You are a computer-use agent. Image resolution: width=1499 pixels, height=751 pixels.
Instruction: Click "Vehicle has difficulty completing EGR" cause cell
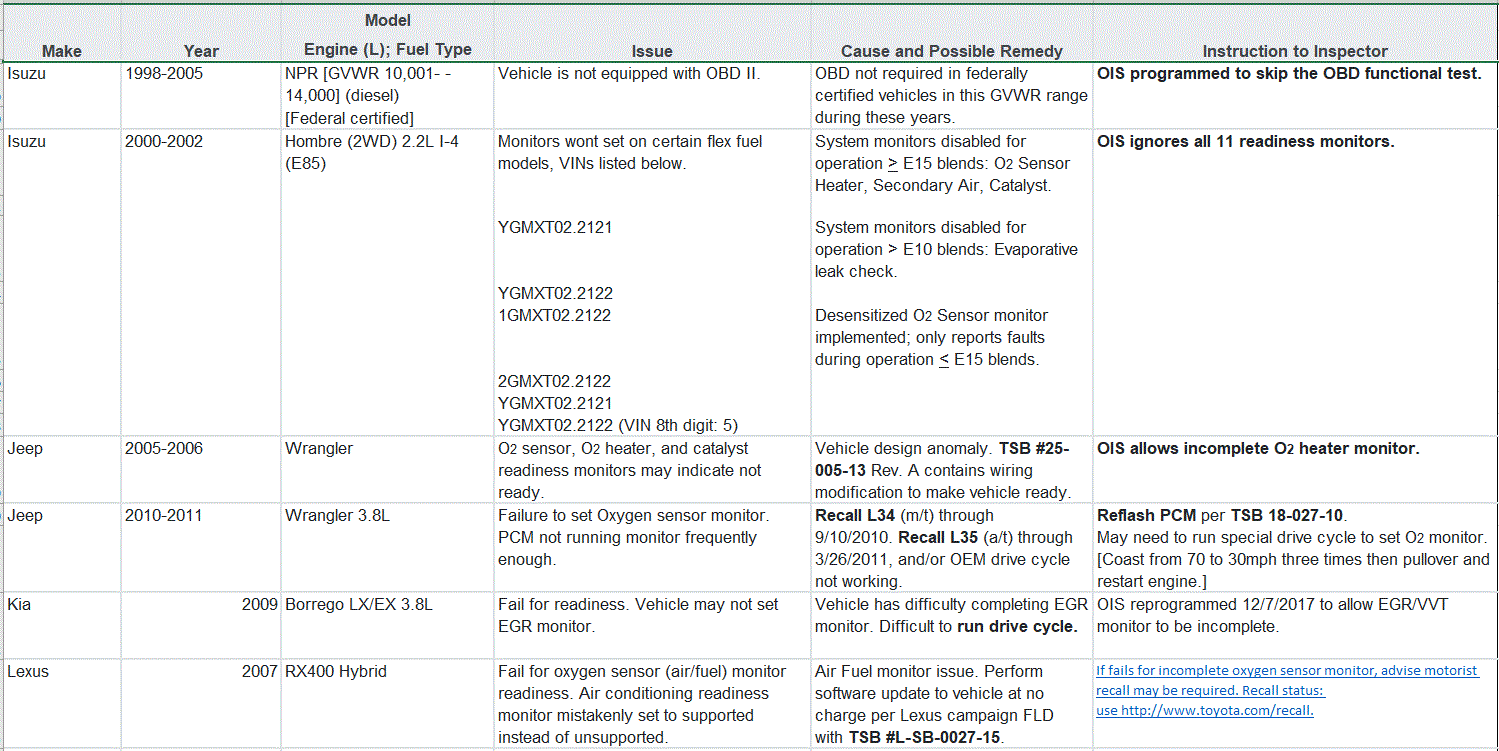(952, 626)
